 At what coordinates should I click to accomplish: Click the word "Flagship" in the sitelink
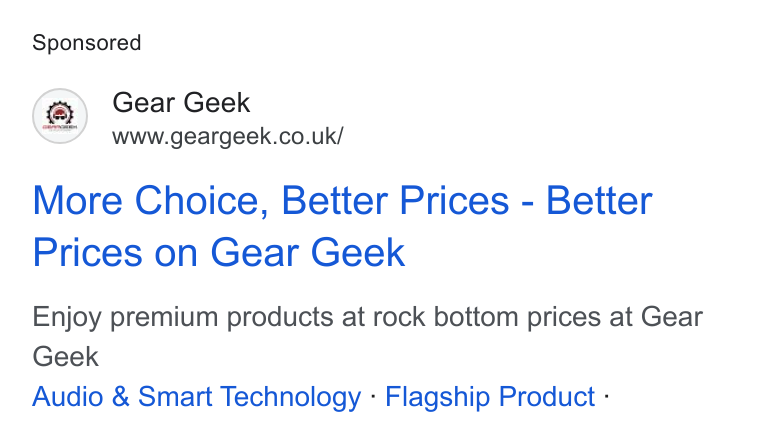tap(438, 397)
